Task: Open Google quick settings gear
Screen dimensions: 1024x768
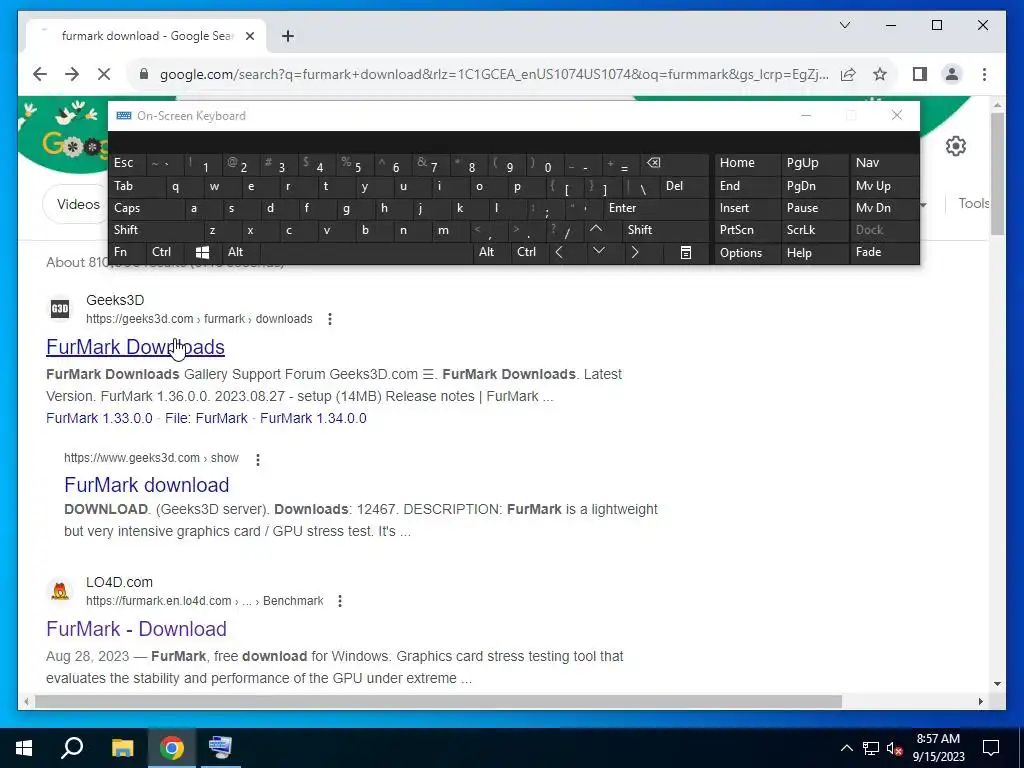Action: pos(955,146)
